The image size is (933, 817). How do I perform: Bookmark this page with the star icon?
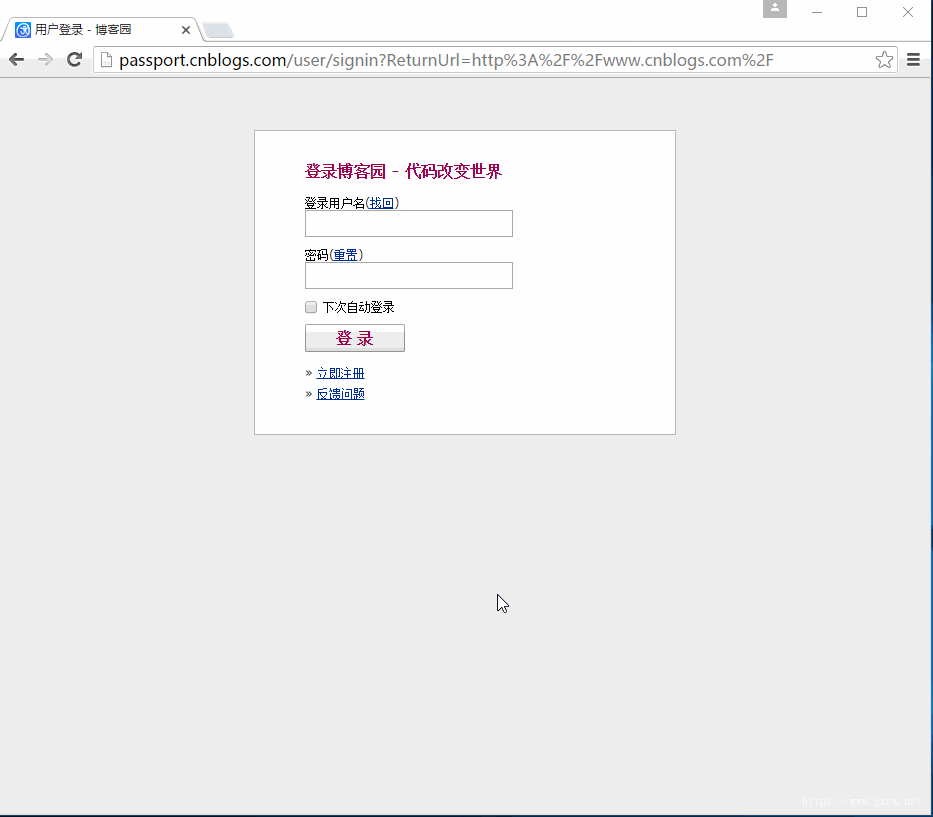tap(884, 60)
